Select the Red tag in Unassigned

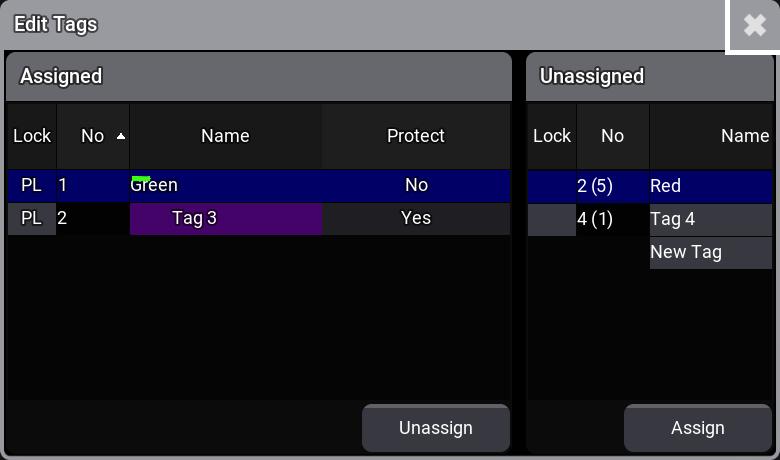pos(708,186)
